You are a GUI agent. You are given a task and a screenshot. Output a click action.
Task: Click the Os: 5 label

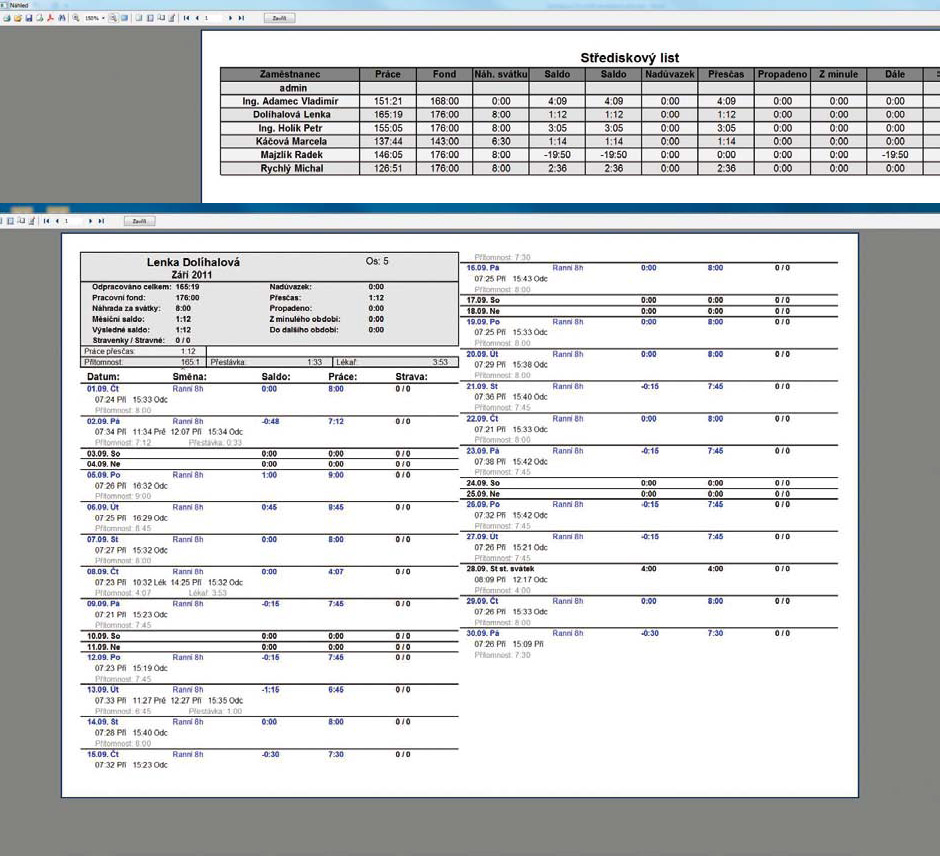(377, 261)
